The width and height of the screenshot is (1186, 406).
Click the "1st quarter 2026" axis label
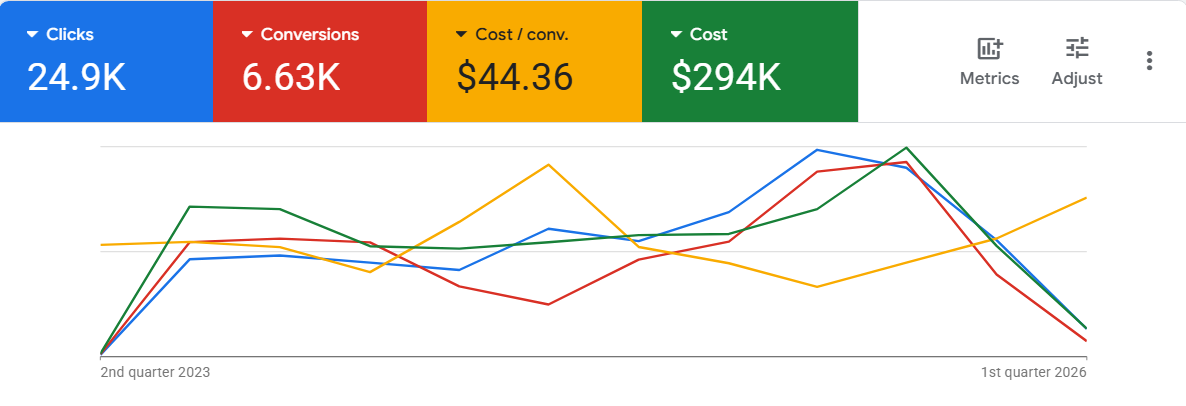pos(1033,372)
